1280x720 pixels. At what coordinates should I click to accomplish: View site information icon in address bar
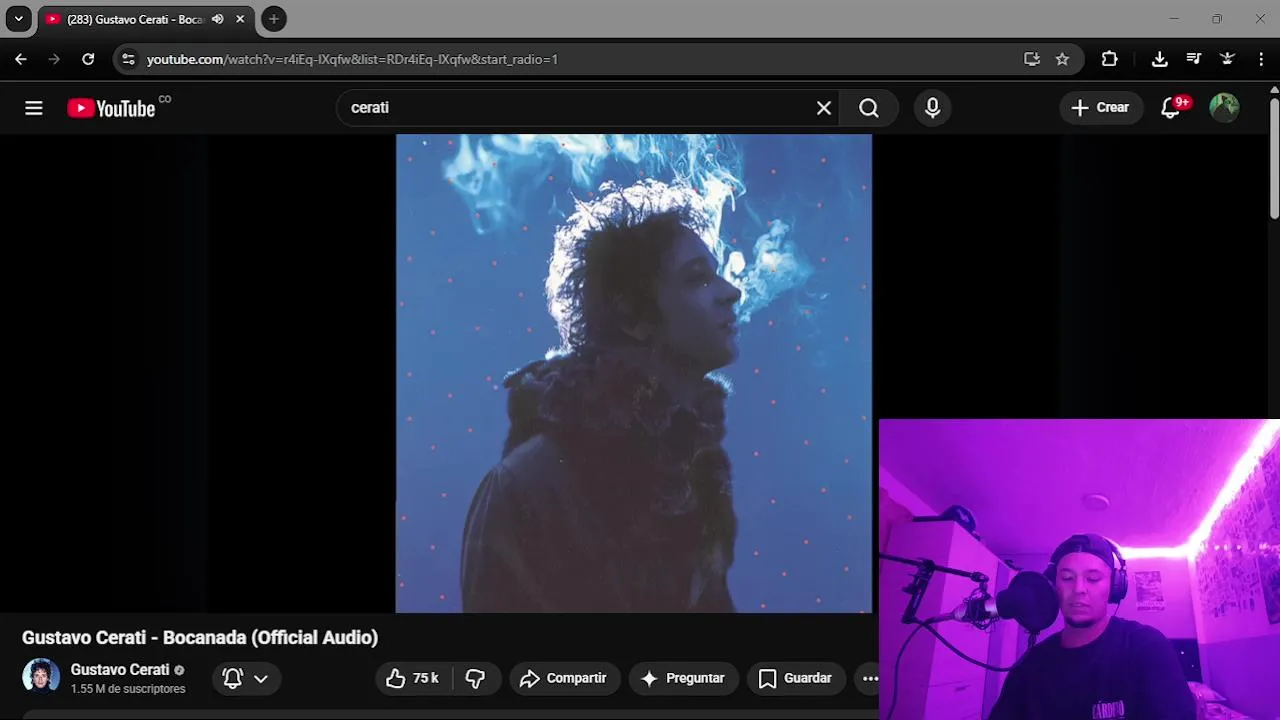[127, 59]
